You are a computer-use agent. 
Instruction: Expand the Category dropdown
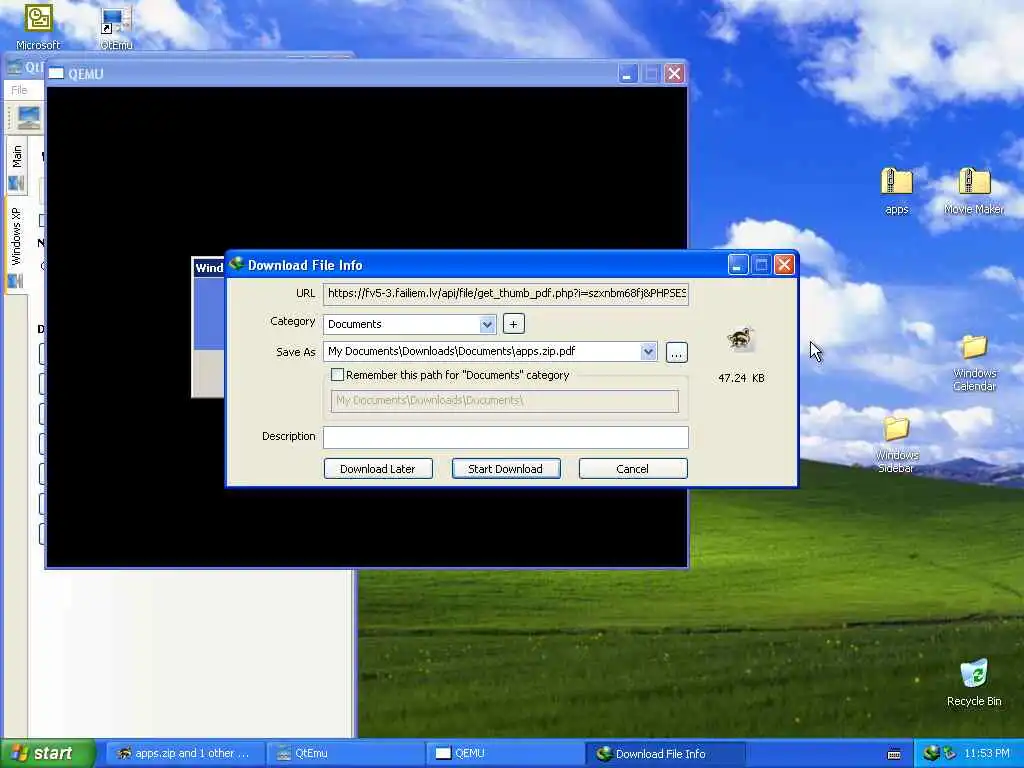point(487,324)
